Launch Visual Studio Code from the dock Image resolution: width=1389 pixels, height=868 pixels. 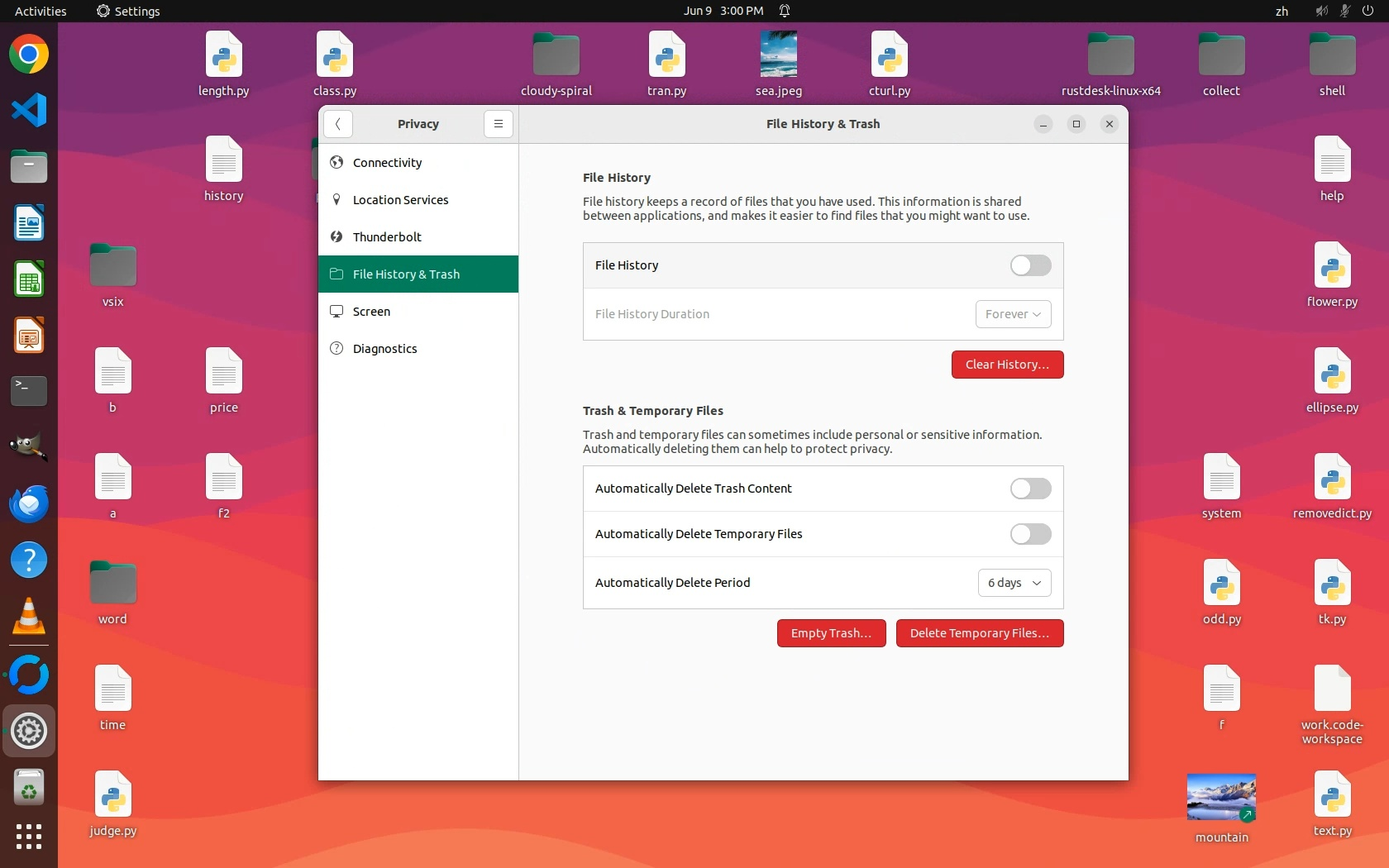point(29,111)
